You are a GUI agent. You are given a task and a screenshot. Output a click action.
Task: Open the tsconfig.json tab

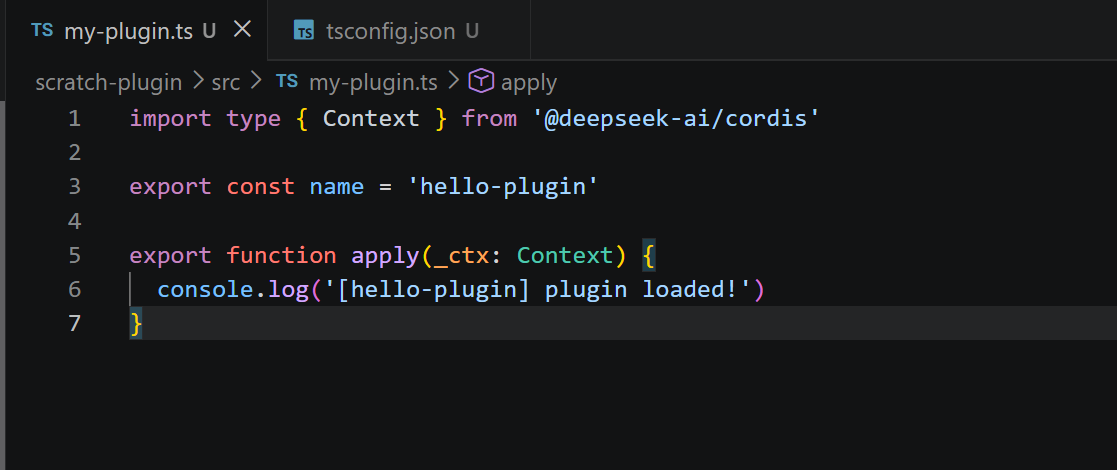399,31
